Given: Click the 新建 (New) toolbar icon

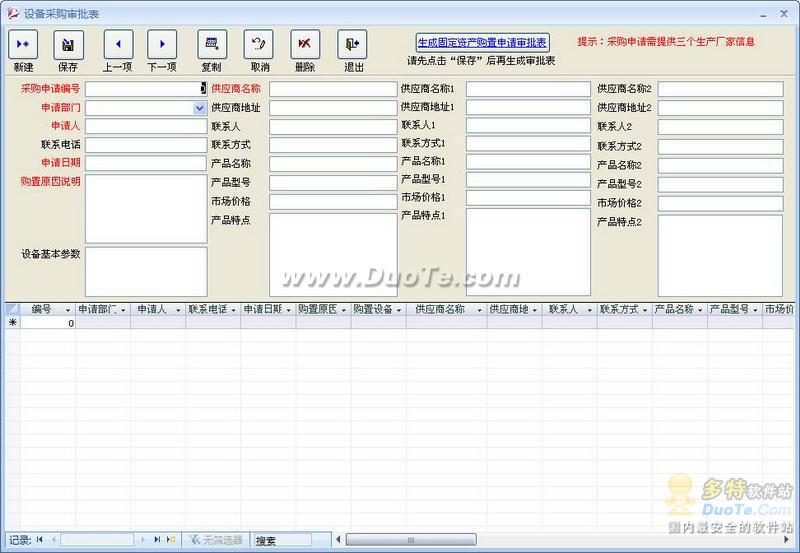Looking at the screenshot, I should click(22, 44).
